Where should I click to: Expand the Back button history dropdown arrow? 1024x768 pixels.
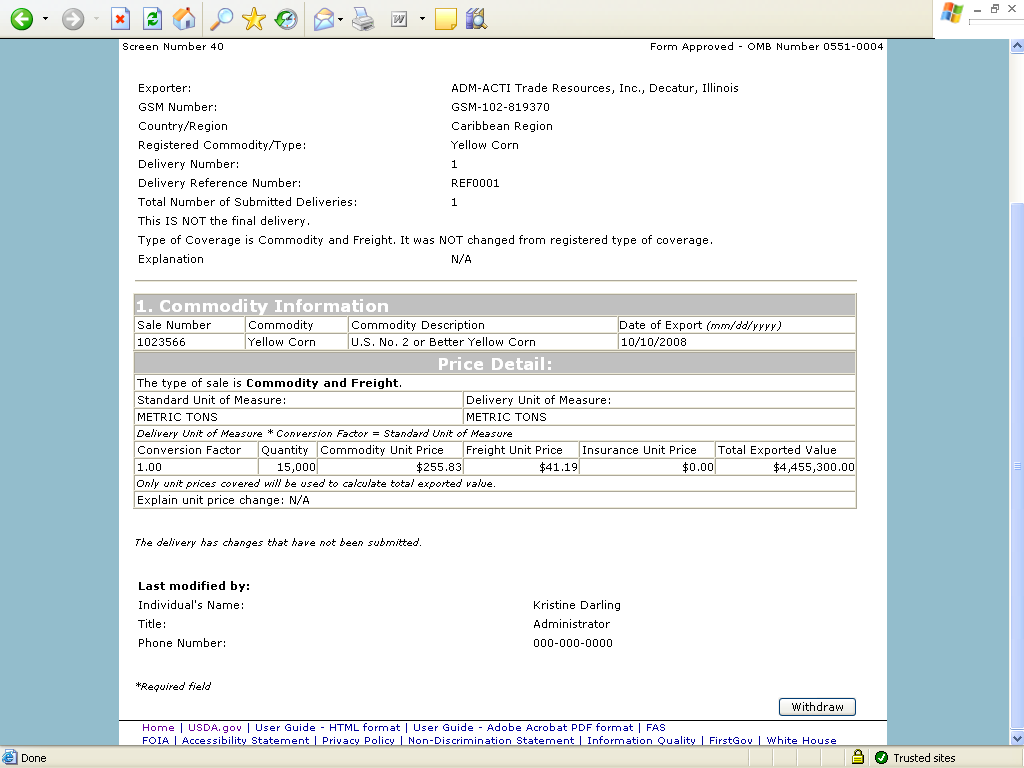point(45,19)
